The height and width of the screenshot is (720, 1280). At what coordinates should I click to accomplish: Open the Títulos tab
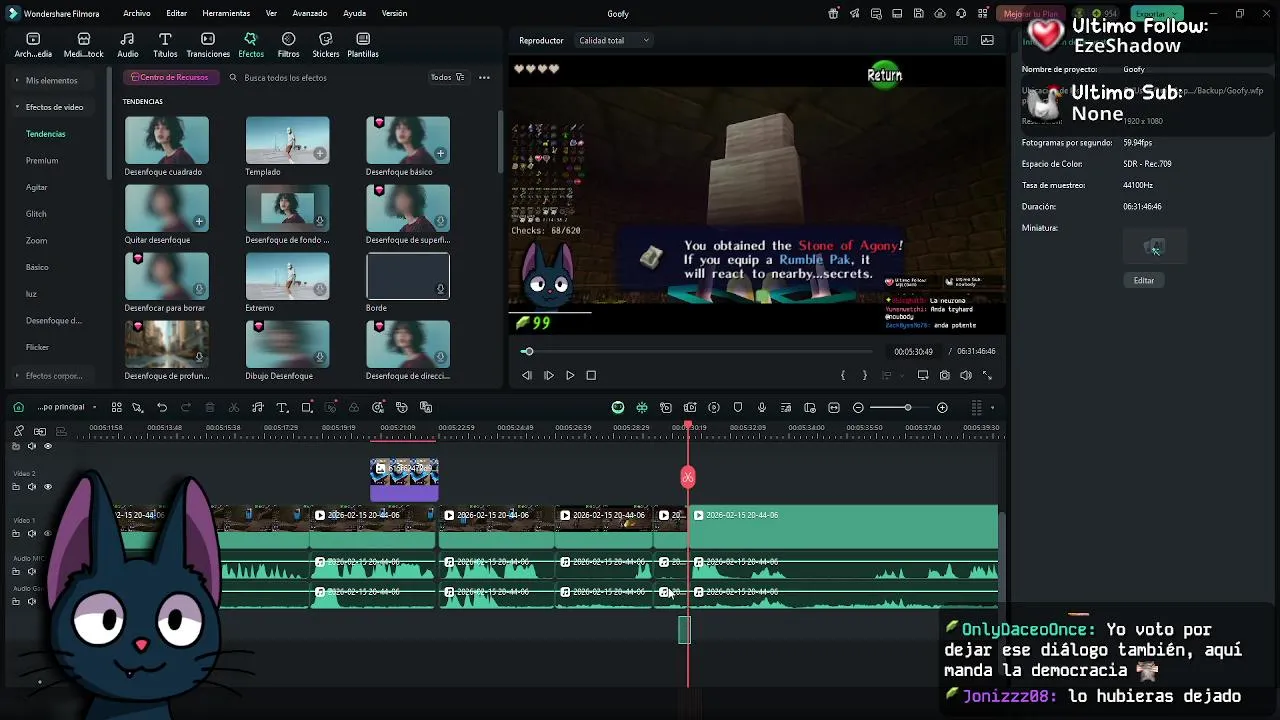pos(165,45)
